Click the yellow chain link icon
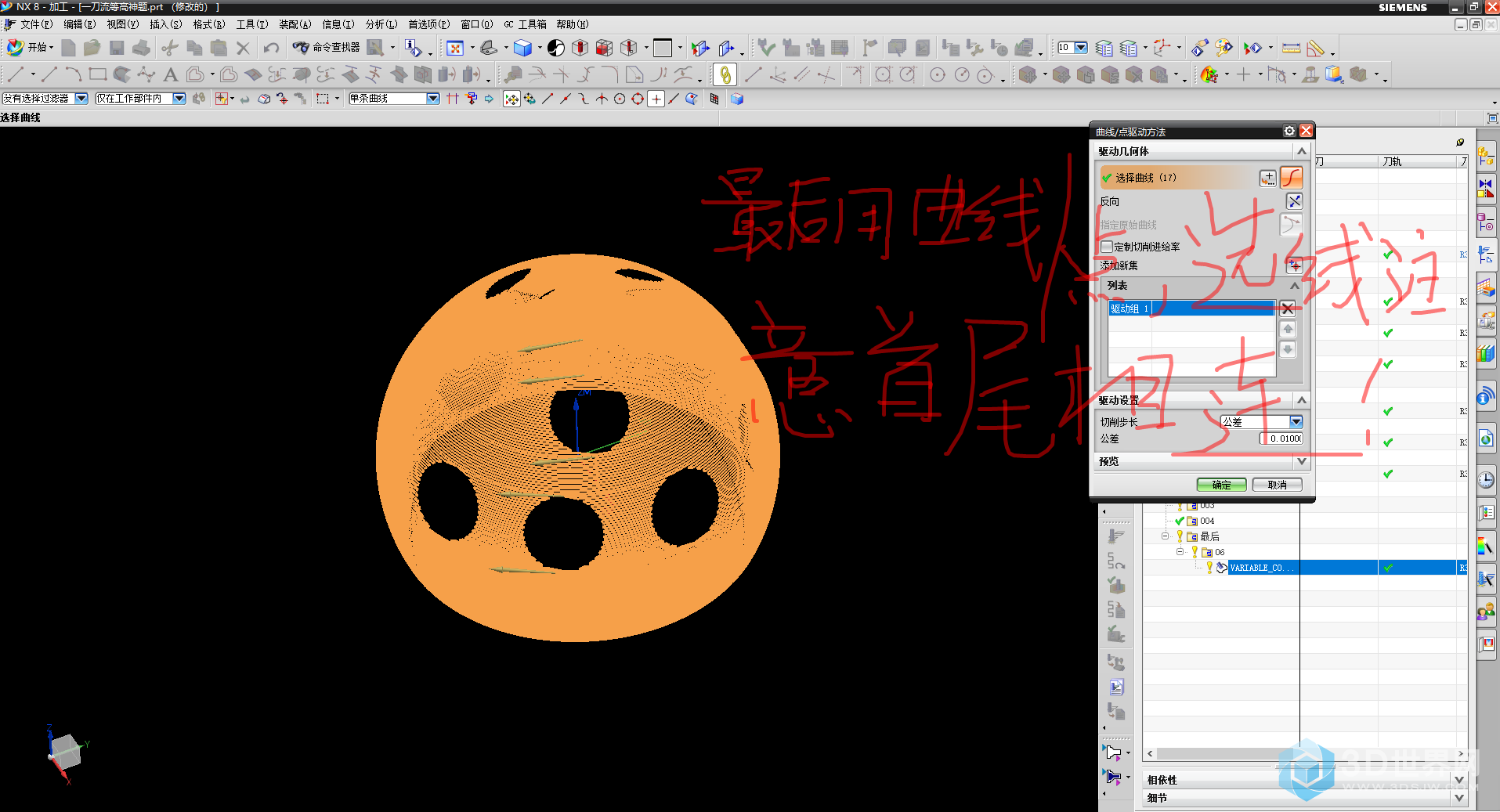Image resolution: width=1500 pixels, height=812 pixels. tap(725, 74)
